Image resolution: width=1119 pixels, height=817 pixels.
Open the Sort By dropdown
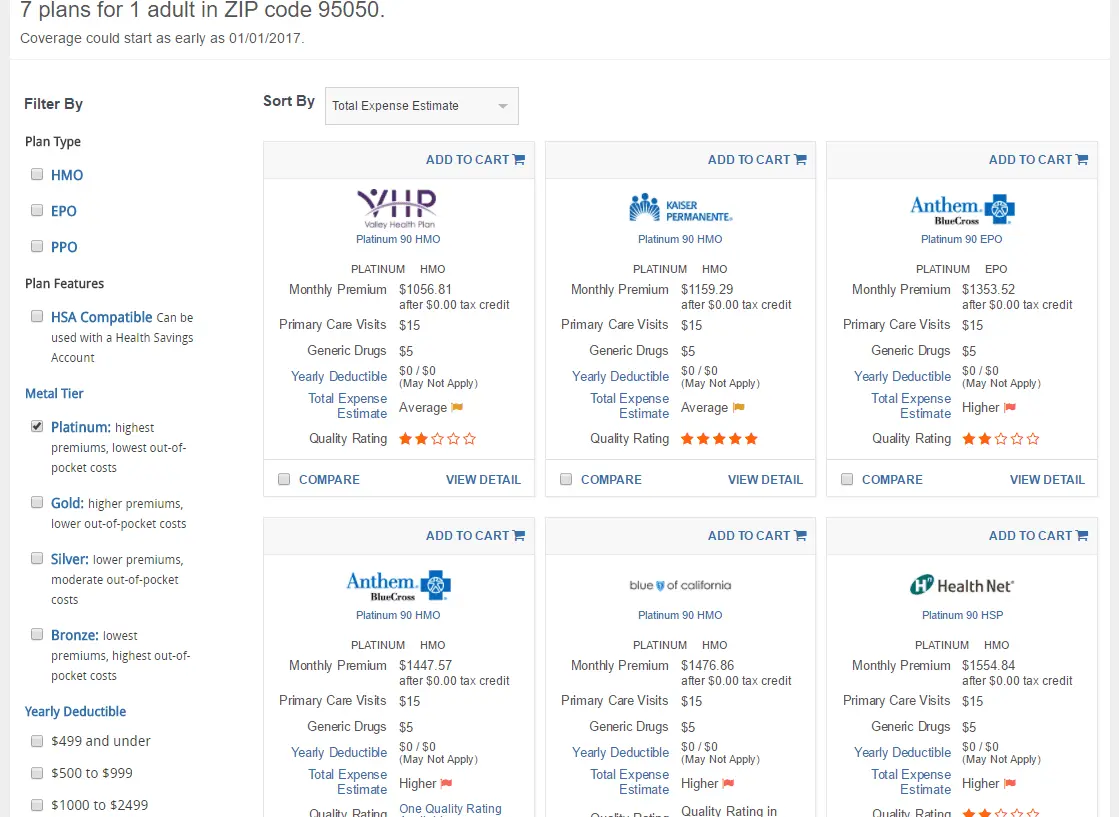[421, 106]
